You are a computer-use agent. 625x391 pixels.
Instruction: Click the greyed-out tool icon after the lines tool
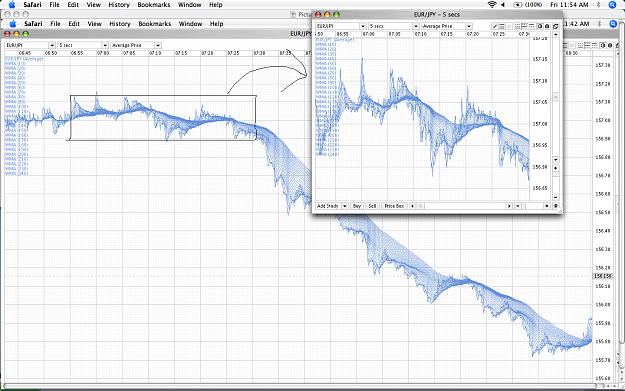509,26
